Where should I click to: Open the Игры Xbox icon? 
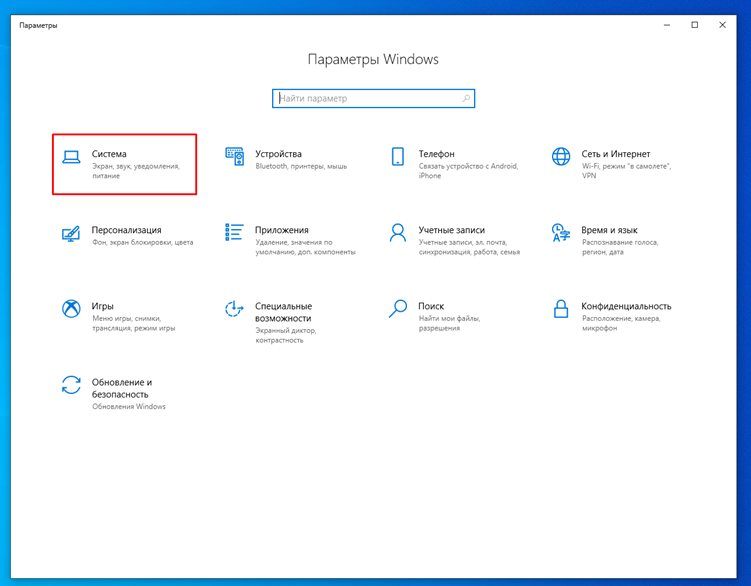(71, 309)
